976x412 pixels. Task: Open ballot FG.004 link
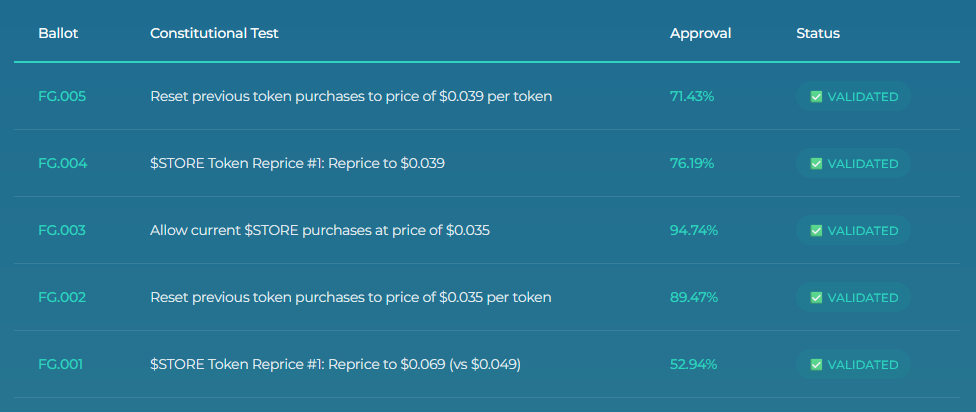pyautogui.click(x=63, y=164)
